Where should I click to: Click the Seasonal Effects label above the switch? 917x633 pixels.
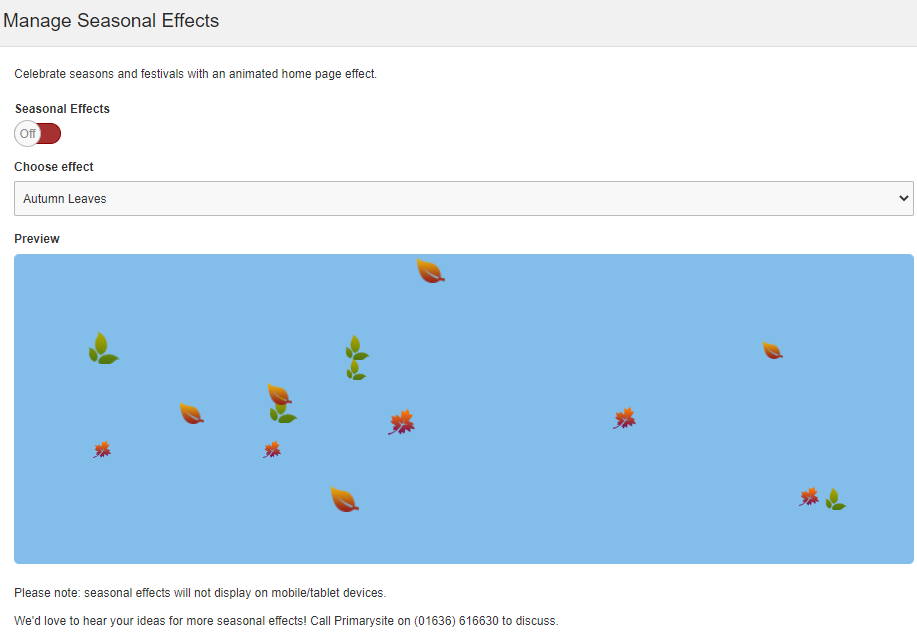click(62, 109)
